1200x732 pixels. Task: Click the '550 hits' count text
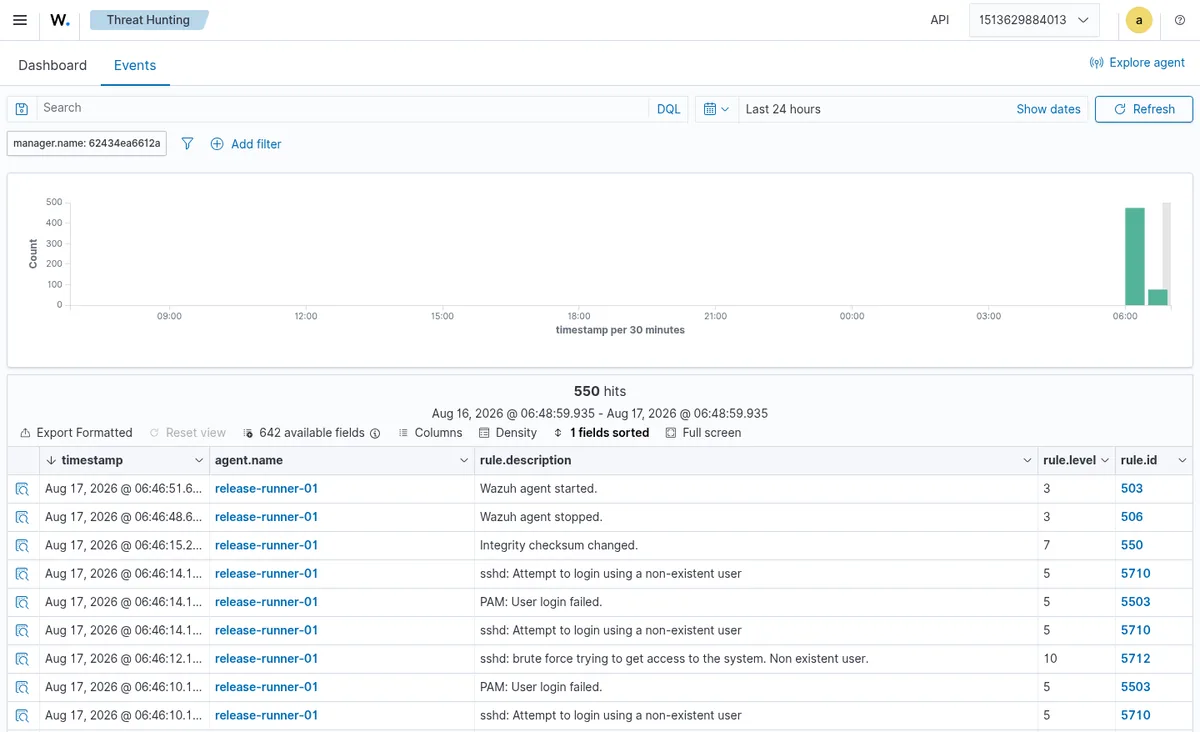(600, 391)
